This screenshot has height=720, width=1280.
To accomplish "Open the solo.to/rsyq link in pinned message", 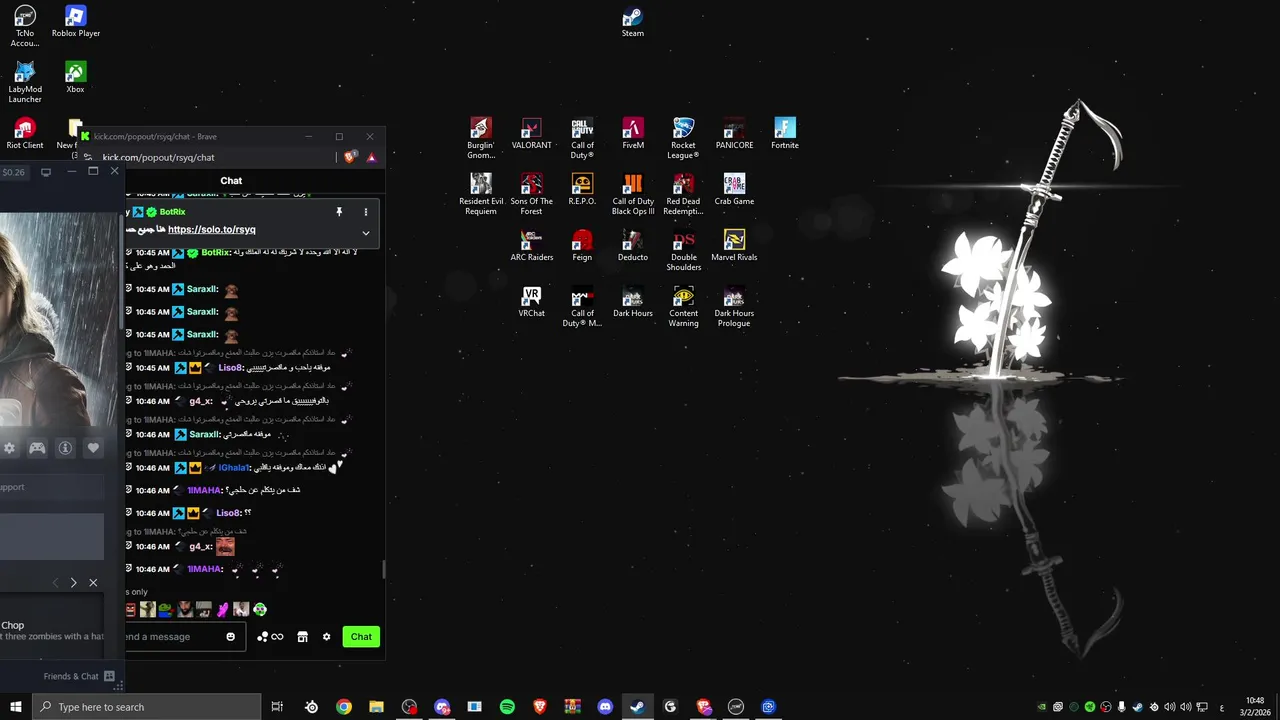I will [211, 229].
